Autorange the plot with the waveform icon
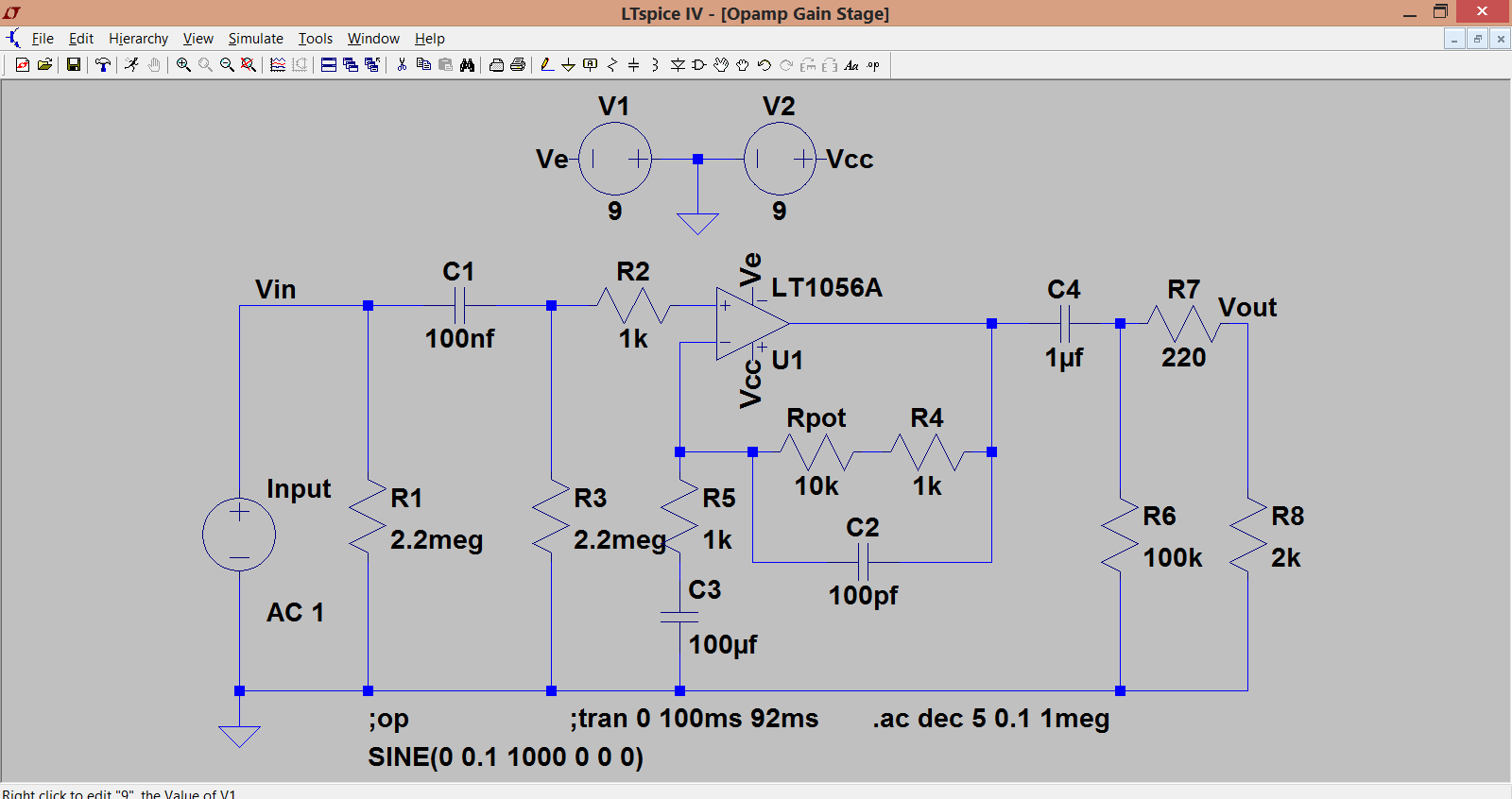This screenshot has width=1512, height=799. (278, 64)
